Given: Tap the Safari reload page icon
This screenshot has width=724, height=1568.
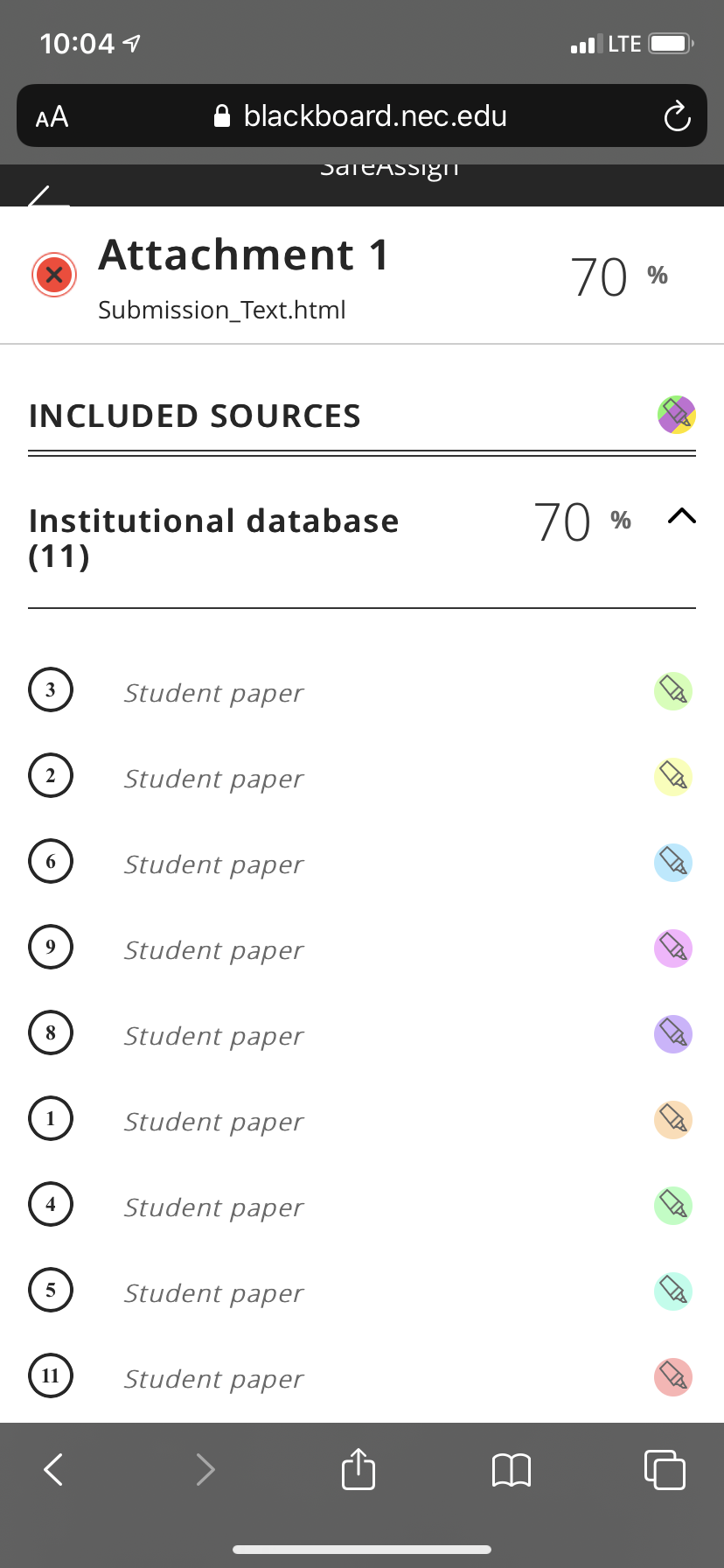Looking at the screenshot, I should coord(677,116).
